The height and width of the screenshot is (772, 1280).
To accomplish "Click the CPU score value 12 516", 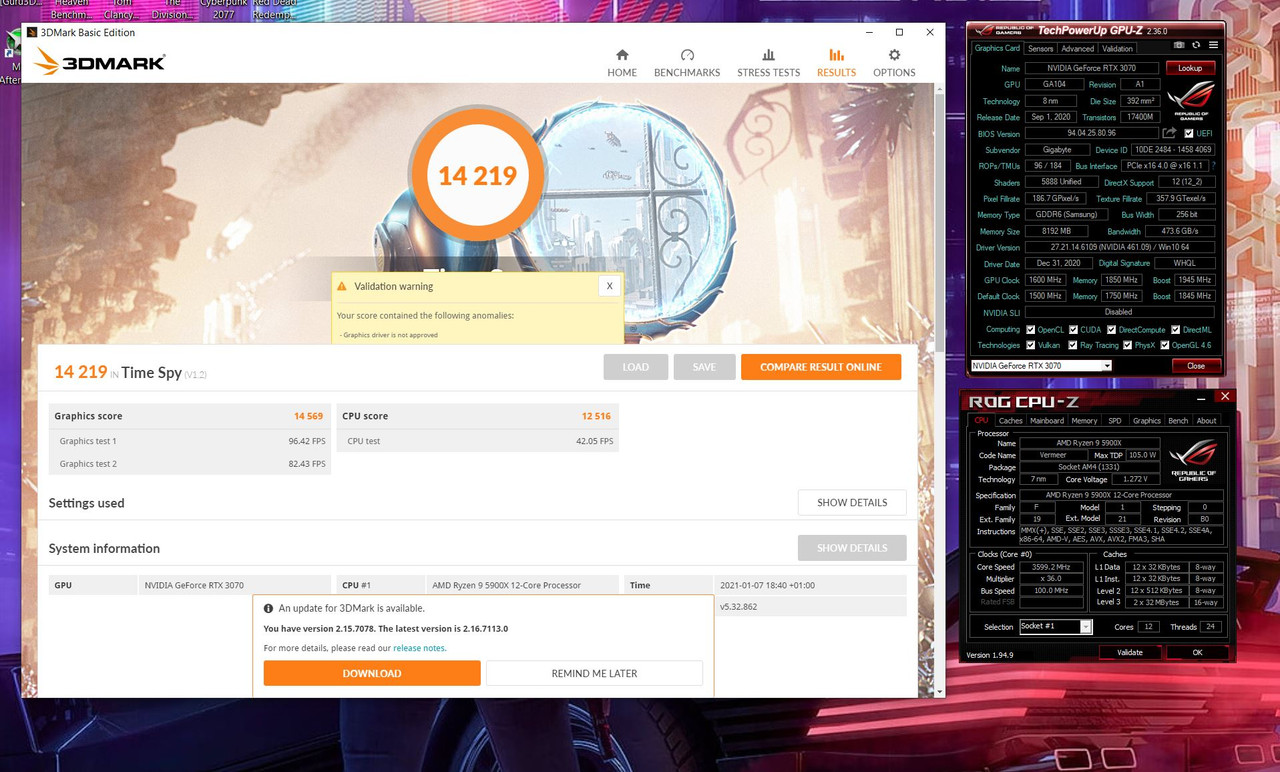I will pos(596,416).
